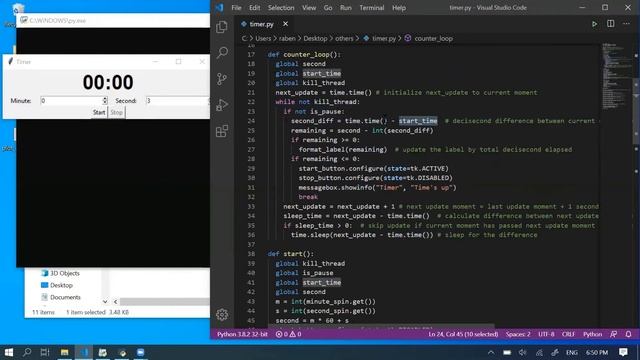Open the Selection menu
This screenshot has width=640, height=360.
[x=281, y=8]
